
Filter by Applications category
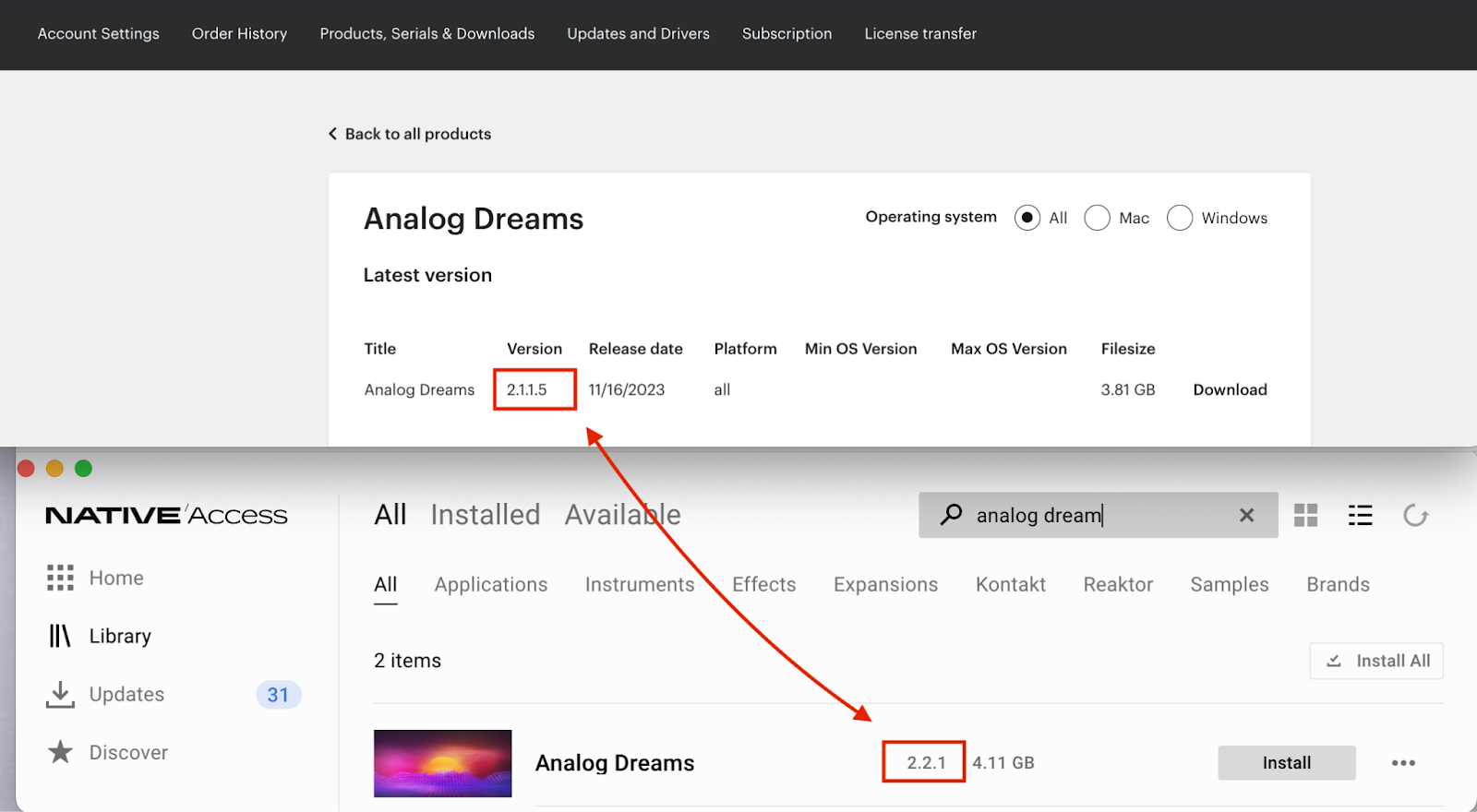(x=491, y=585)
